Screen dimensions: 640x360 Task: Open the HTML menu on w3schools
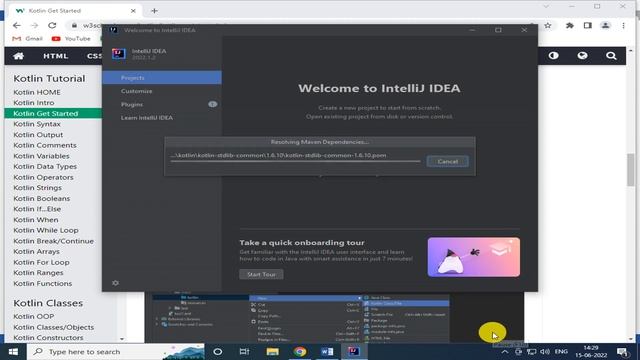point(56,56)
